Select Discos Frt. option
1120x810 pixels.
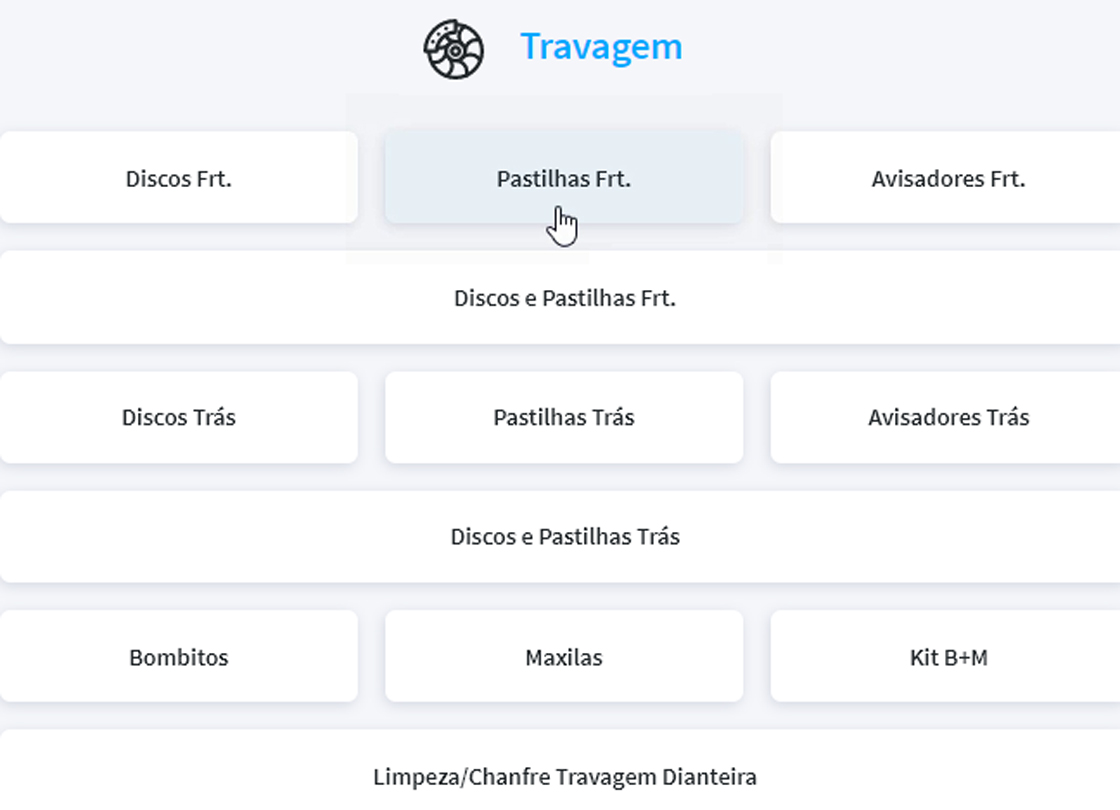[179, 179]
